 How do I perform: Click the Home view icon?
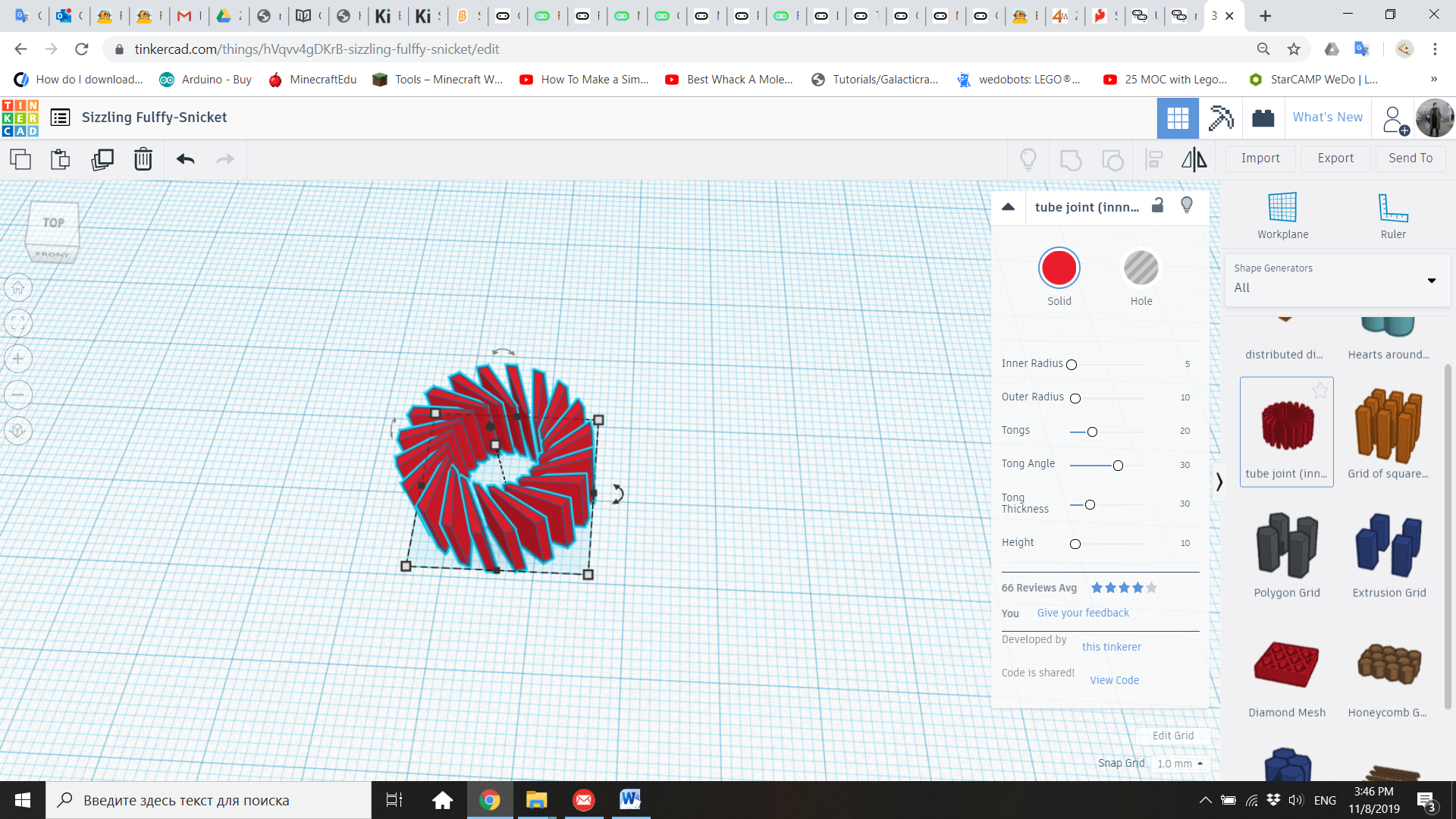(18, 288)
